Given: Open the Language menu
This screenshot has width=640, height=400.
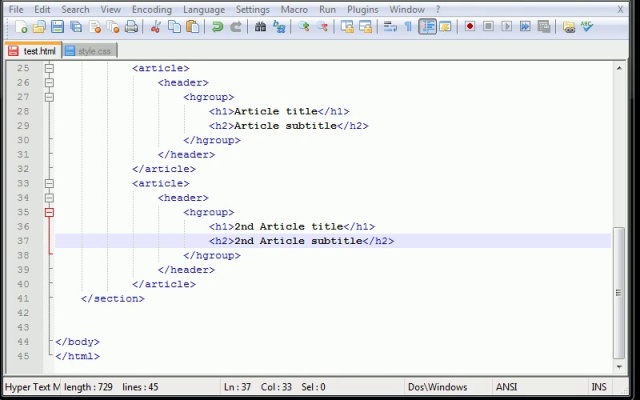Looking at the screenshot, I should [204, 9].
